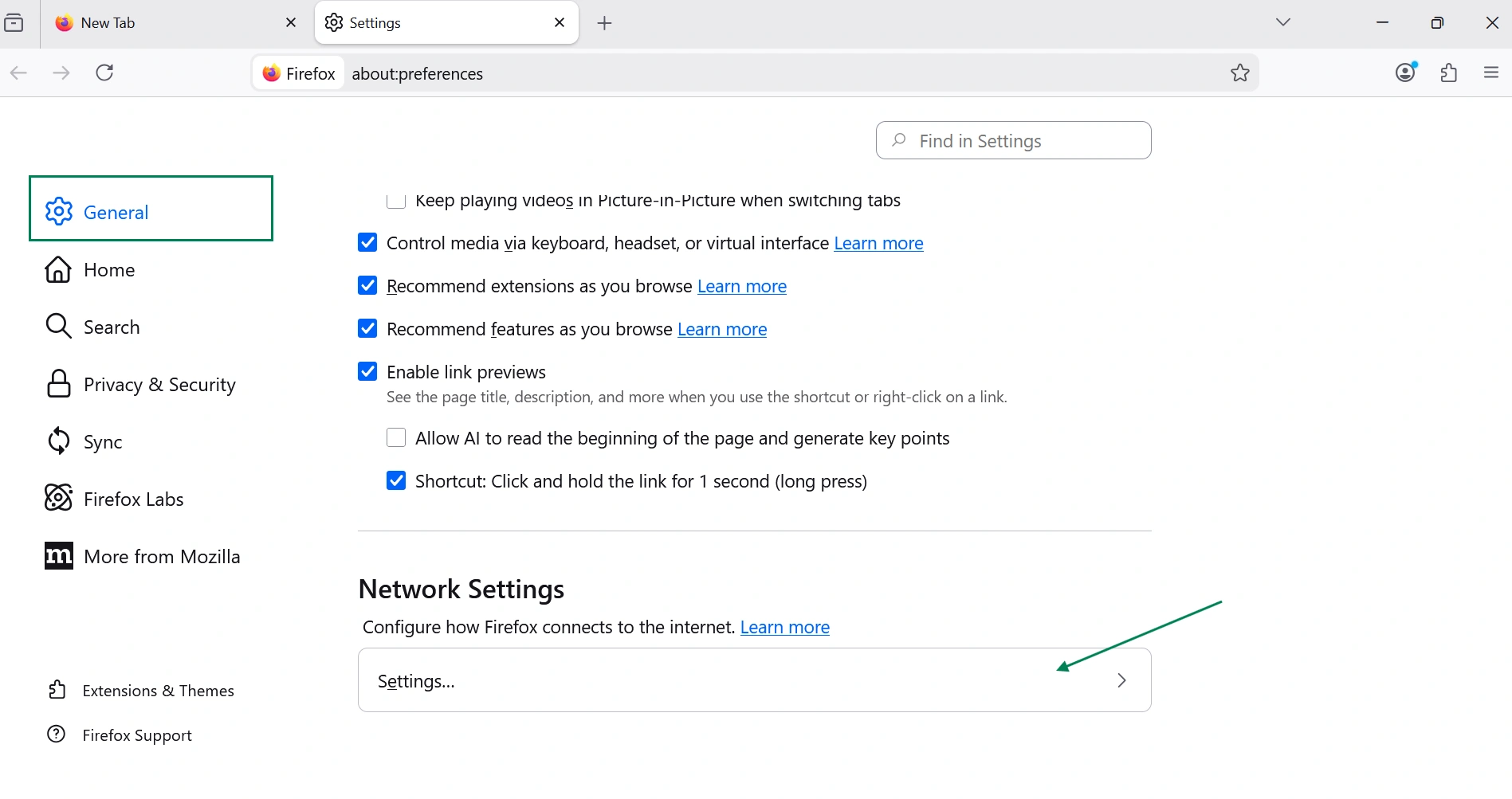Screen dimensions: 1512x799
Task: Open a new tab with plus icon
Action: pyautogui.click(x=604, y=23)
